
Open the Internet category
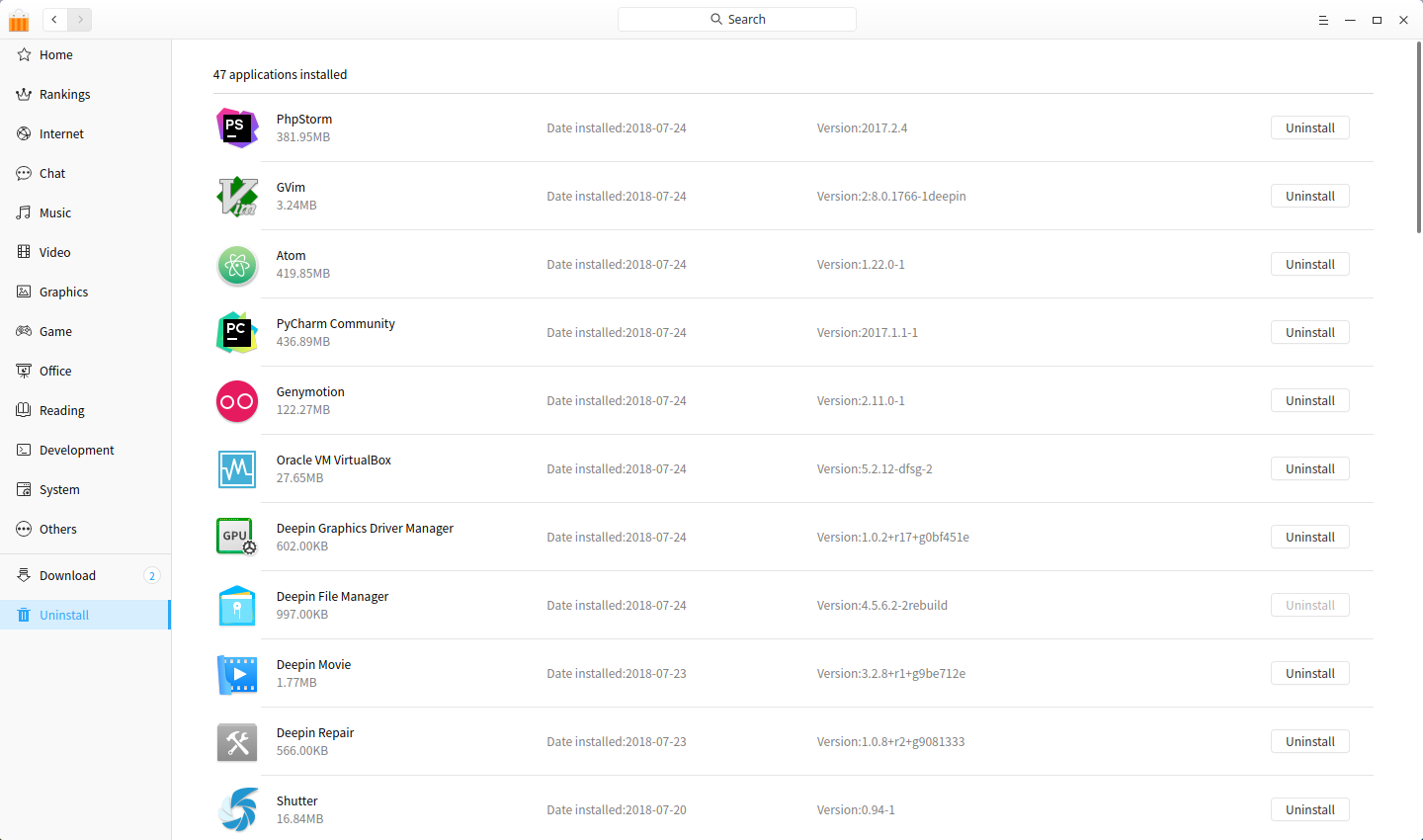coord(85,134)
